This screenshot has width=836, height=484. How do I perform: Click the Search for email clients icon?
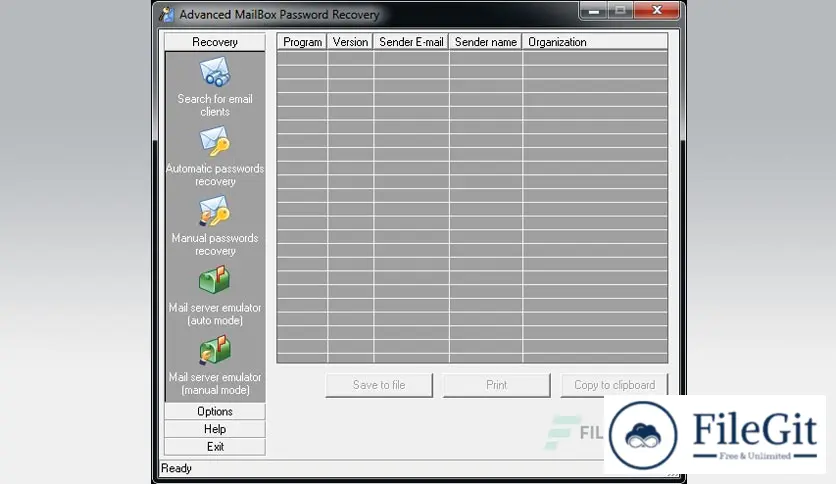215,72
